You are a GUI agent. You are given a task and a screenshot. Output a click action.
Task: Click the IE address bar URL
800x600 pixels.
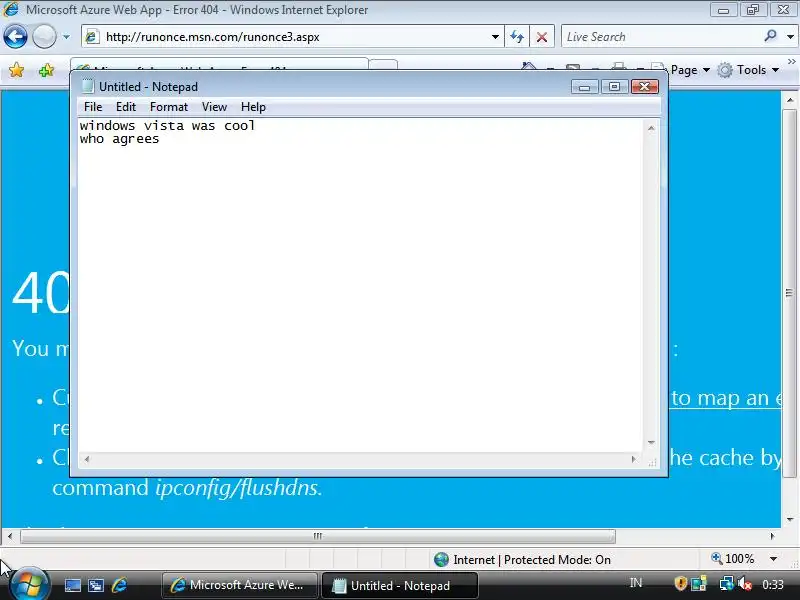[x=212, y=37]
